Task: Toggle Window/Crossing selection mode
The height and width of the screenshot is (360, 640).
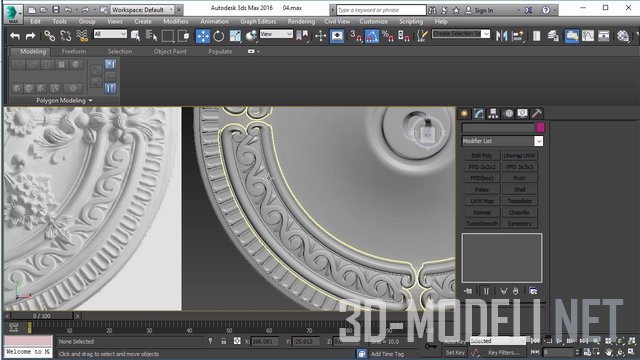Action: (x=184, y=36)
